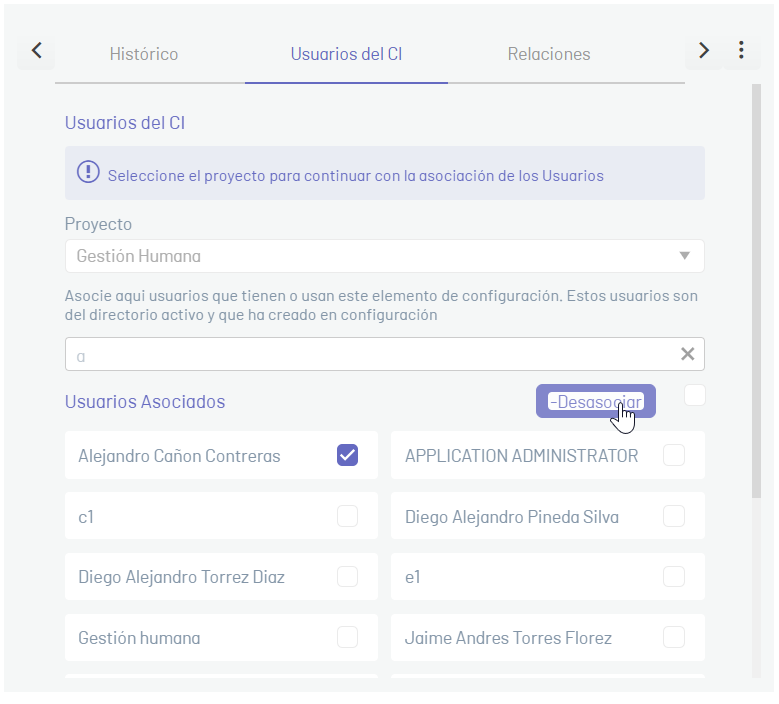Switch to the Histórico tab

pos(144,54)
